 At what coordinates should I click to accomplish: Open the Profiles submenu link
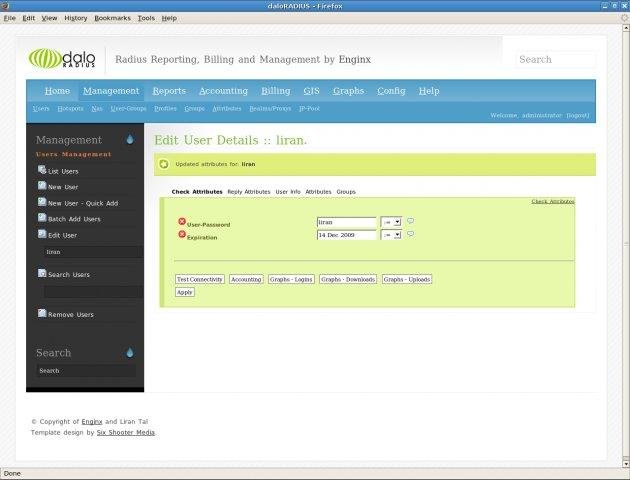pyautogui.click(x=166, y=108)
